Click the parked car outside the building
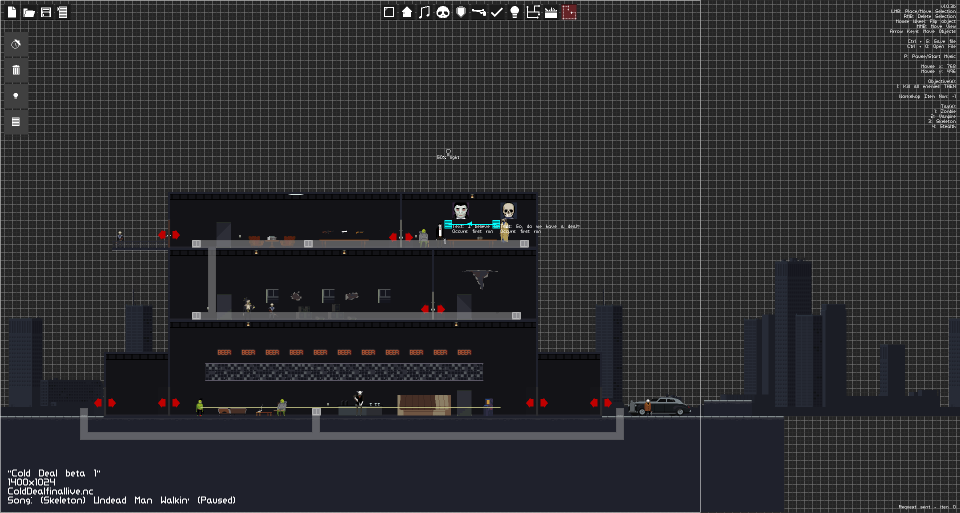960x513 pixels. click(660, 405)
